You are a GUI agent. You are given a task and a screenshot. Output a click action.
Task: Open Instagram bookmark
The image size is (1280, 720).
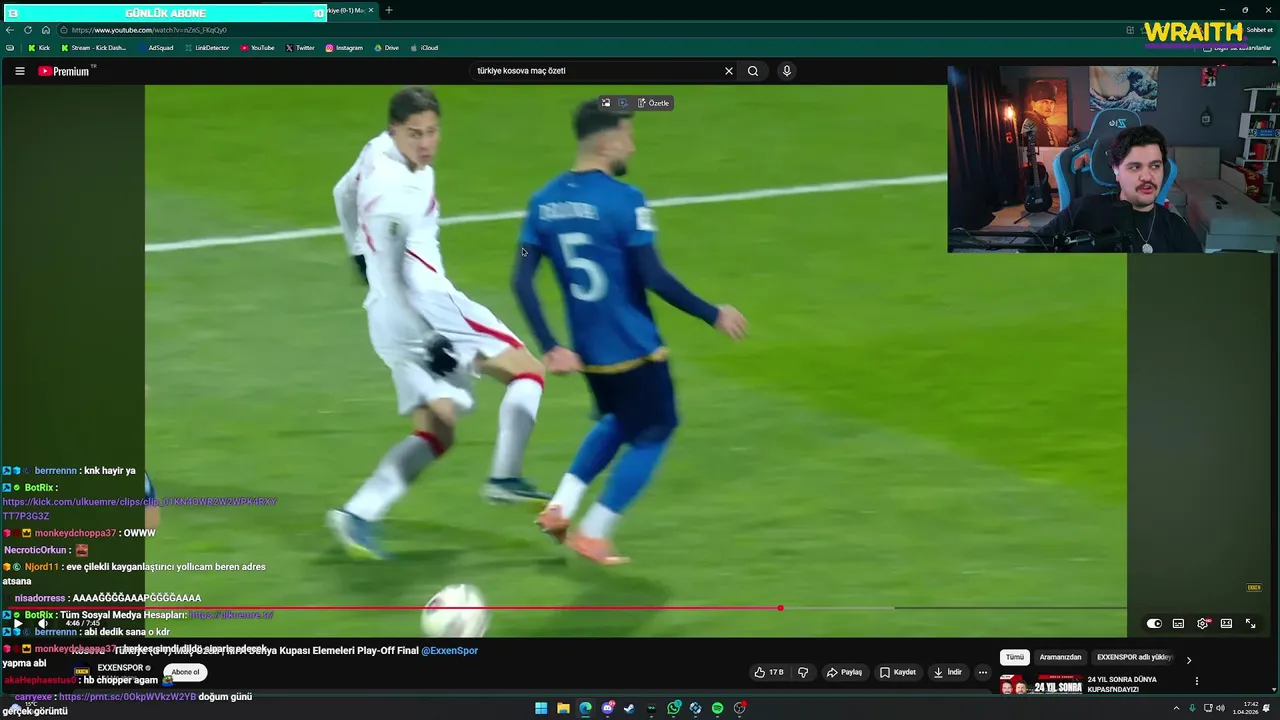344,48
